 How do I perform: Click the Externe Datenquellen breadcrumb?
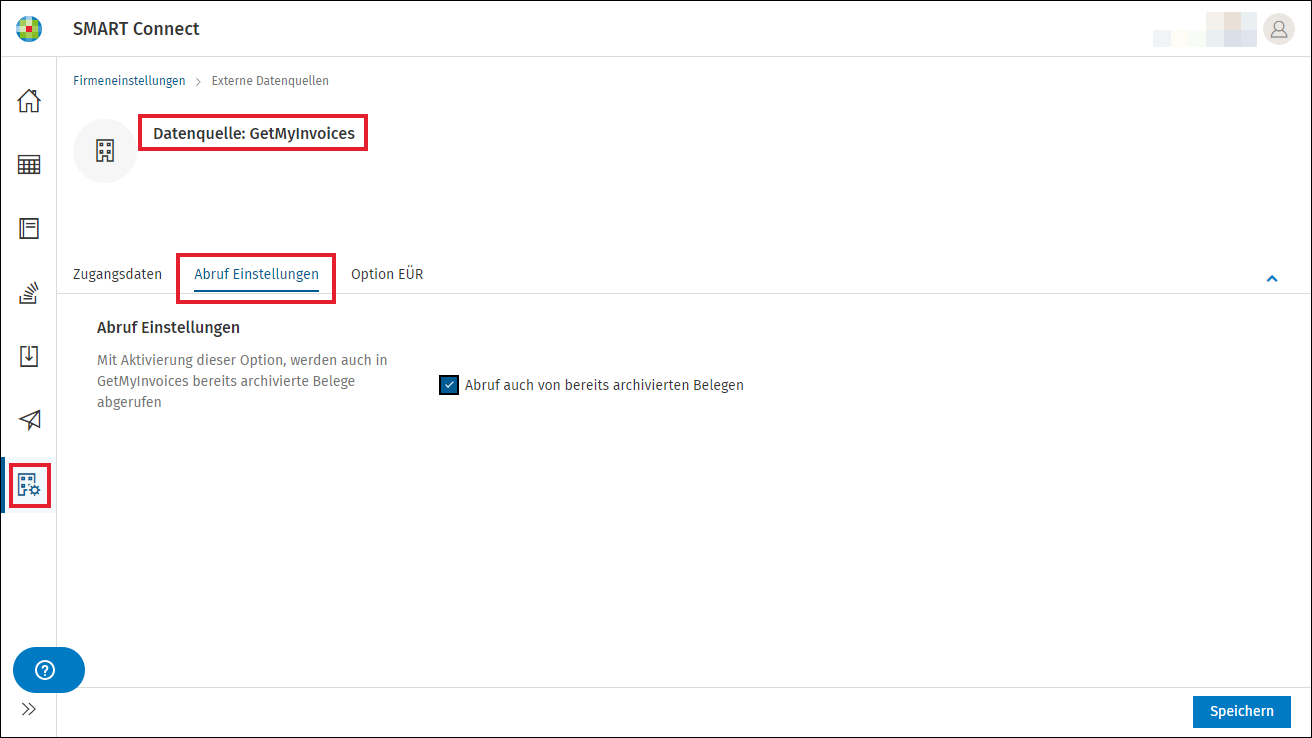pos(270,81)
